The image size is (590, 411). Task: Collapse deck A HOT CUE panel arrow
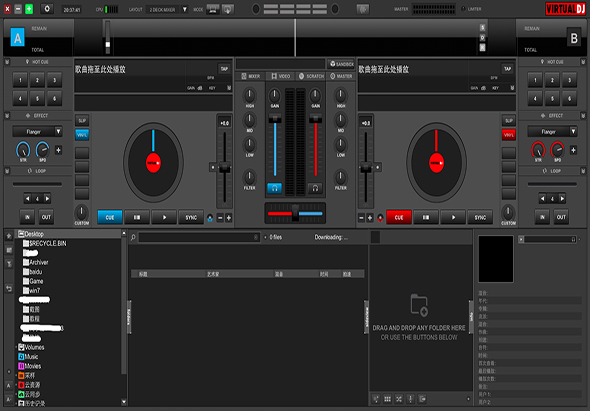point(7,62)
